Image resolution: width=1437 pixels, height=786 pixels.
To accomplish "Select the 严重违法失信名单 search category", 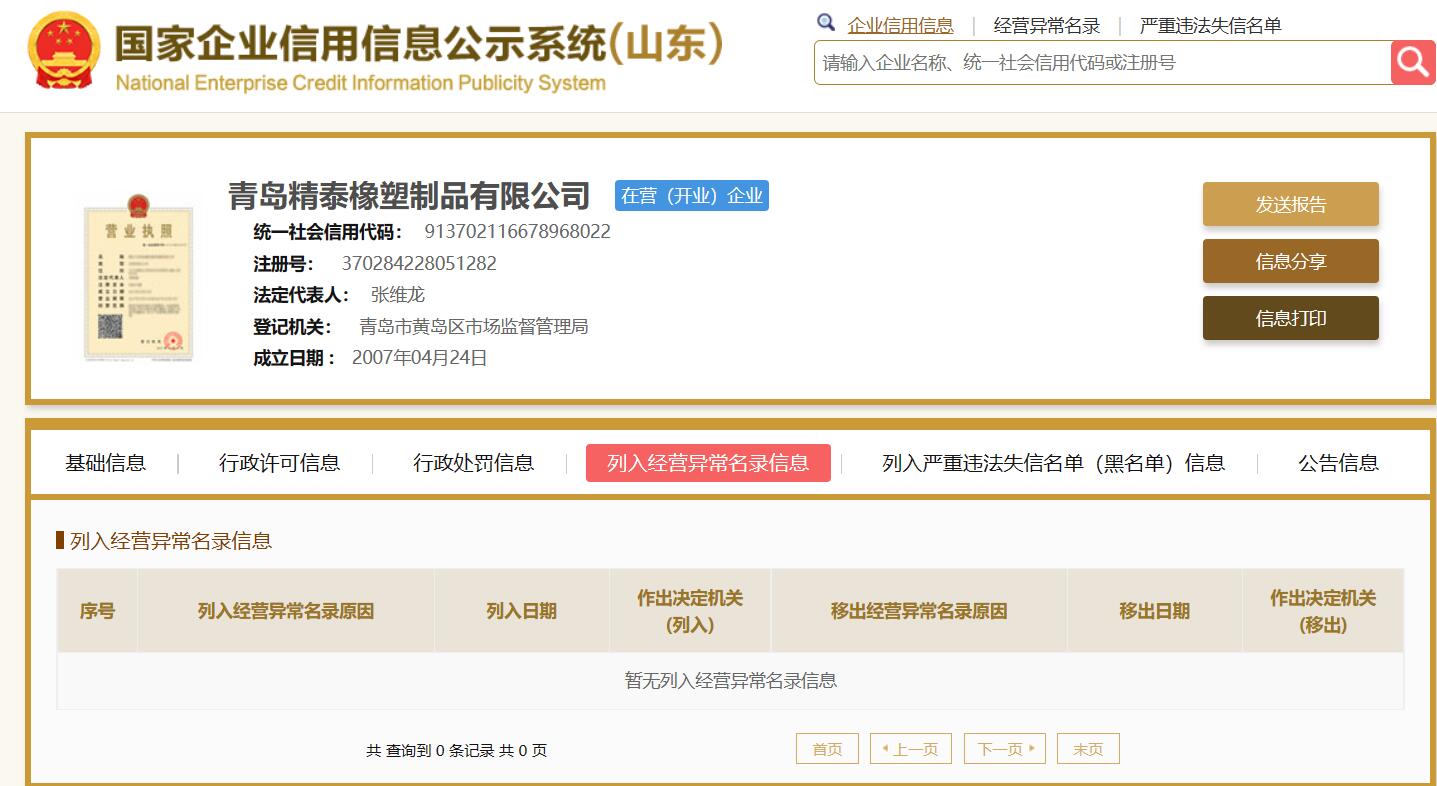I will [x=1210, y=26].
